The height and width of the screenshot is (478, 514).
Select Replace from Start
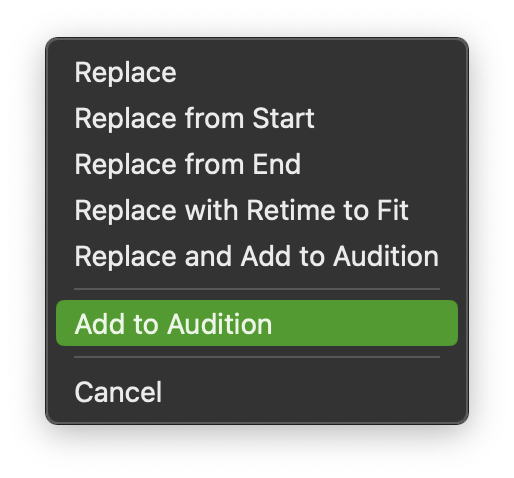click(x=257, y=118)
